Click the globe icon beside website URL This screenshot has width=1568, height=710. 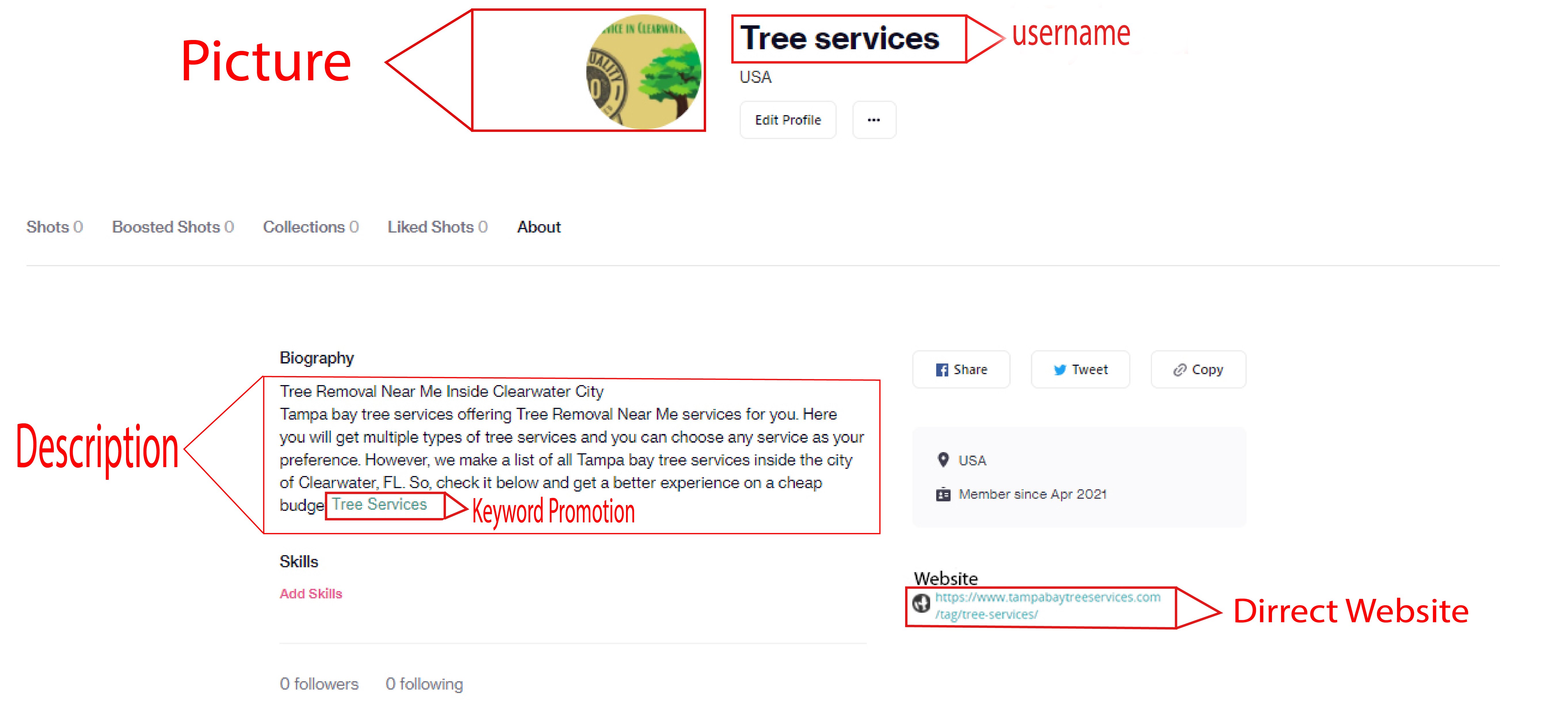[921, 603]
